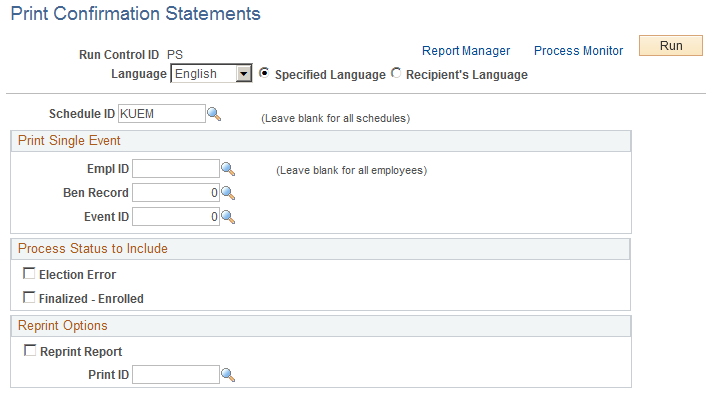Enable Election Error checkbox
716x394 pixels.
(29, 273)
